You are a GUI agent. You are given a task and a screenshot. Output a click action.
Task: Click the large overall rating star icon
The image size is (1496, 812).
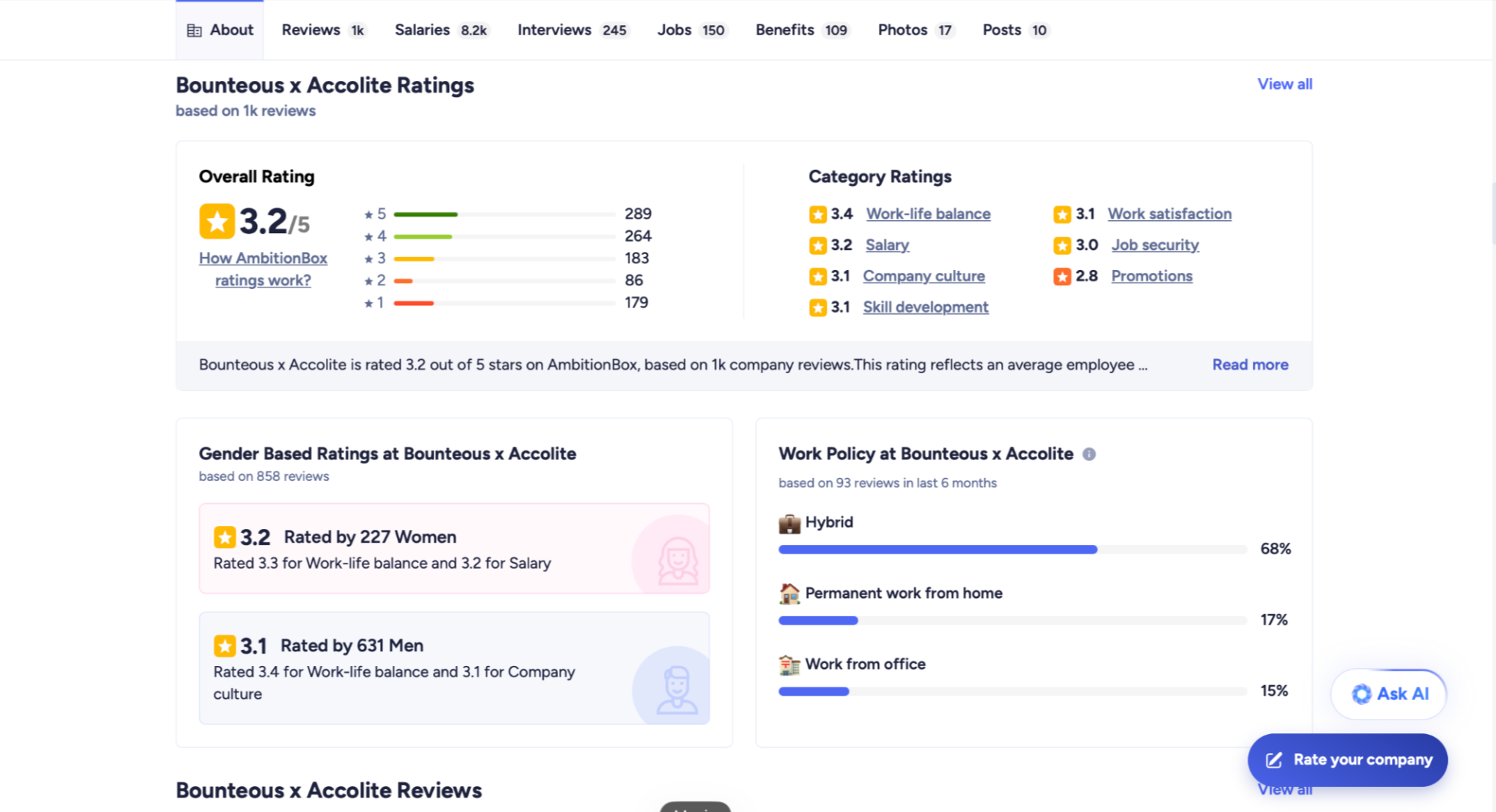(x=216, y=222)
